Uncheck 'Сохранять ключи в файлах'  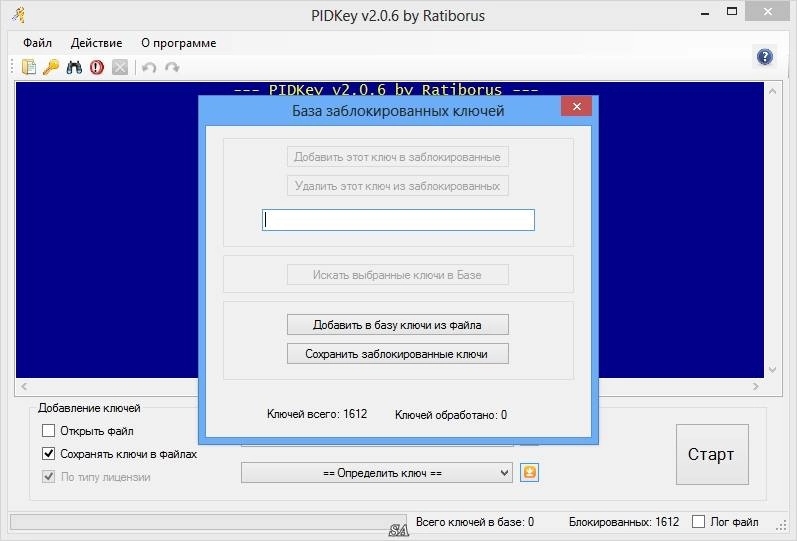[48, 454]
